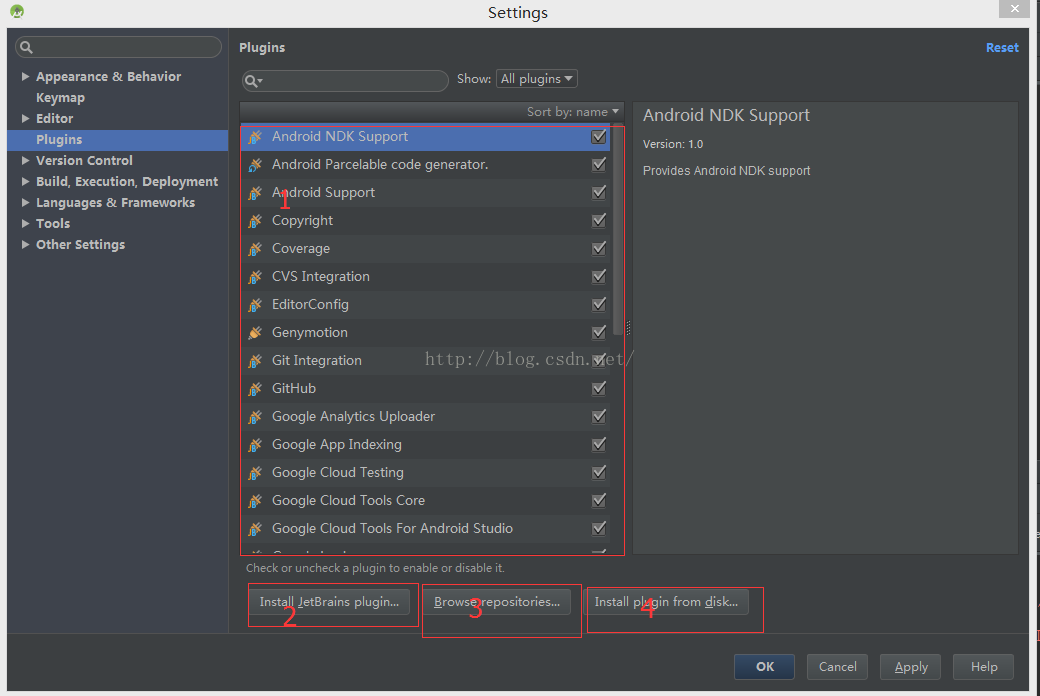
Task: Expand Languages & Frameworks section
Action: point(25,202)
